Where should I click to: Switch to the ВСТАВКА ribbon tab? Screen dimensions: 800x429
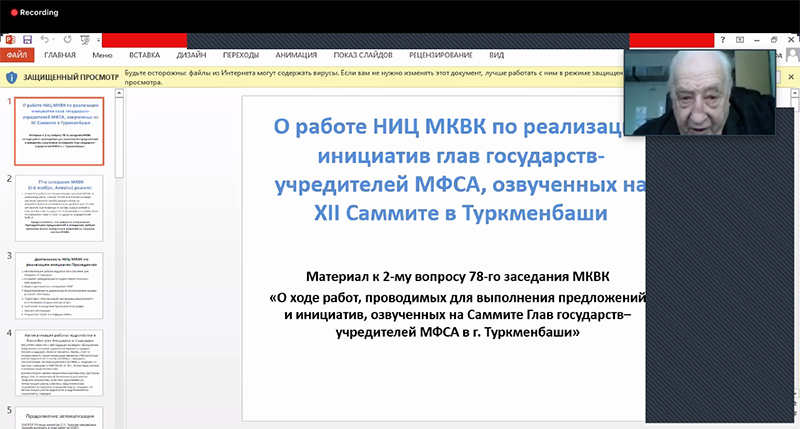tap(145, 55)
